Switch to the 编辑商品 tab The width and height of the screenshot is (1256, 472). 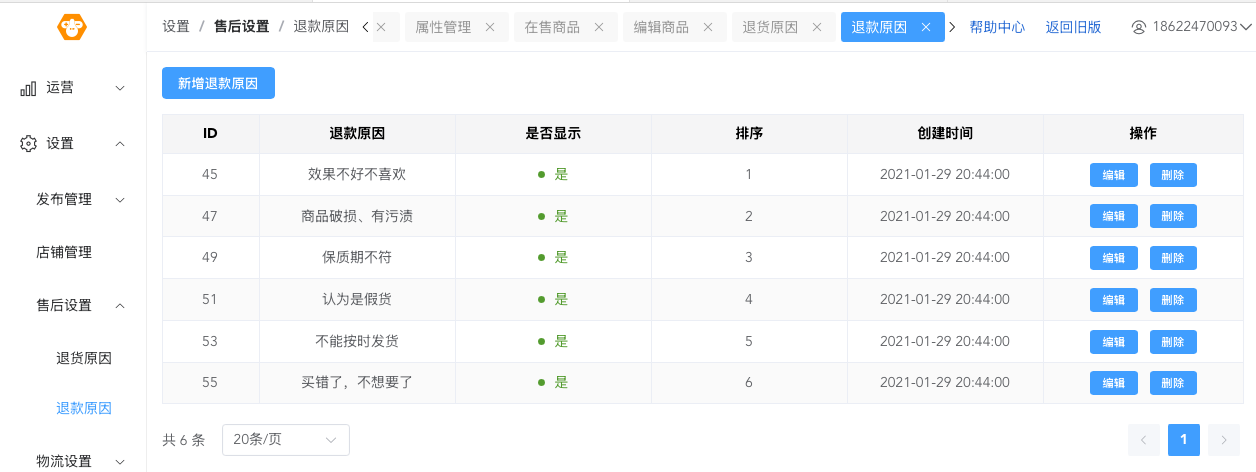point(661,28)
